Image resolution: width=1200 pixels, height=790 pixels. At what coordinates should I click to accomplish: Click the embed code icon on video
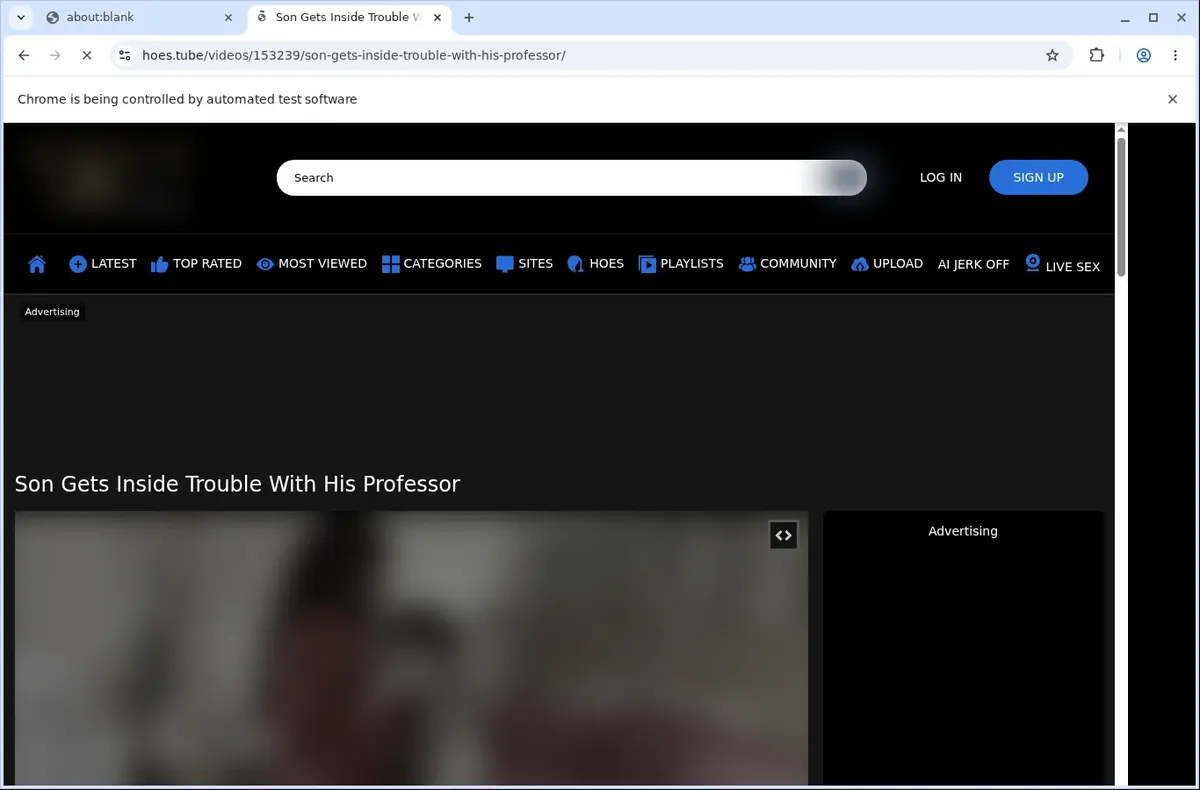tap(783, 535)
